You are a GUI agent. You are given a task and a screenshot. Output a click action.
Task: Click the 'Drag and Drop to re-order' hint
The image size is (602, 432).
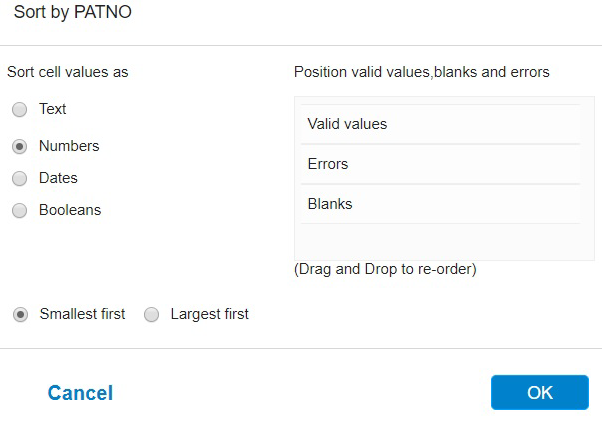point(385,269)
